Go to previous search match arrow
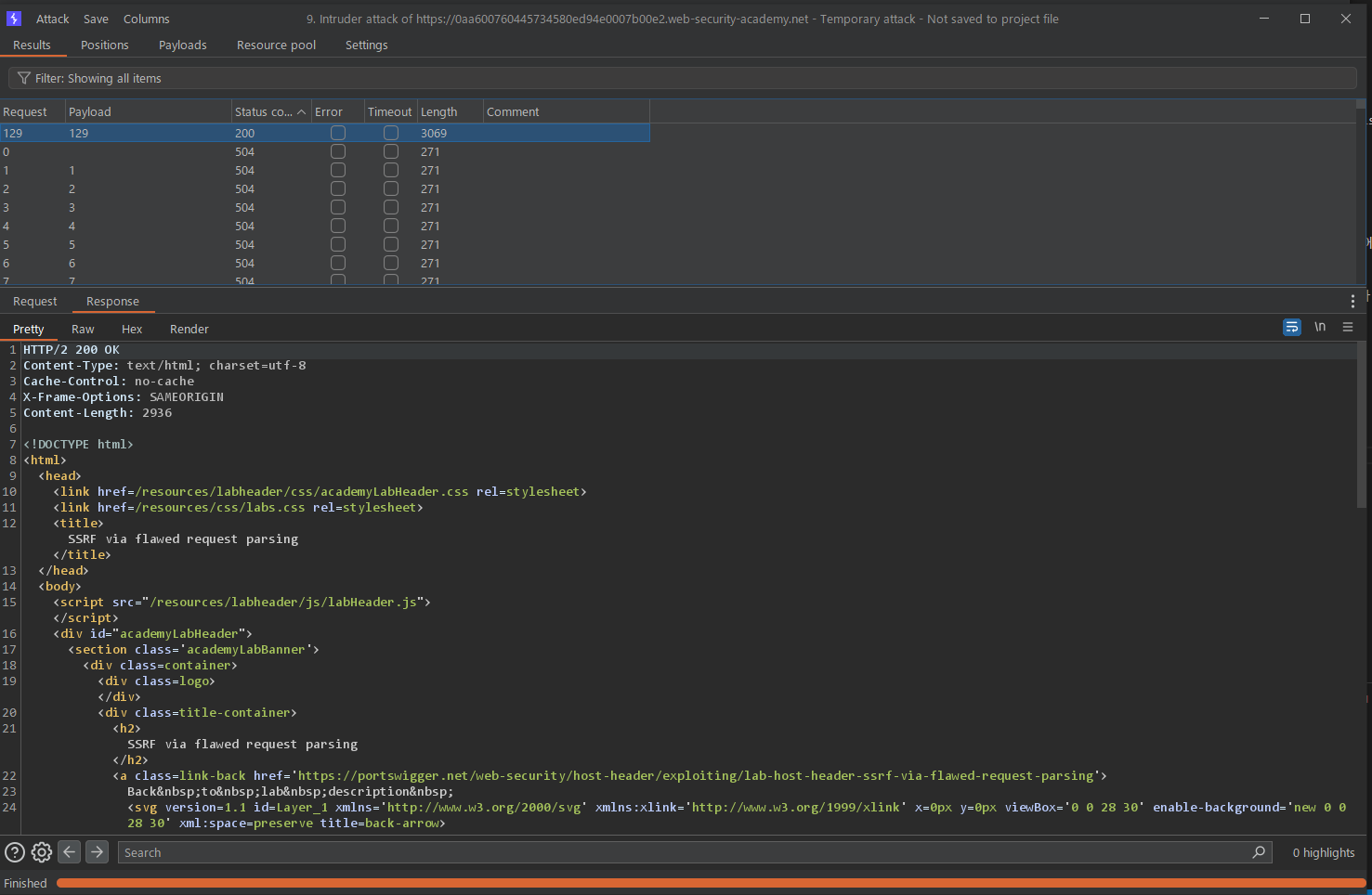The height and width of the screenshot is (895, 1372). (x=70, y=851)
